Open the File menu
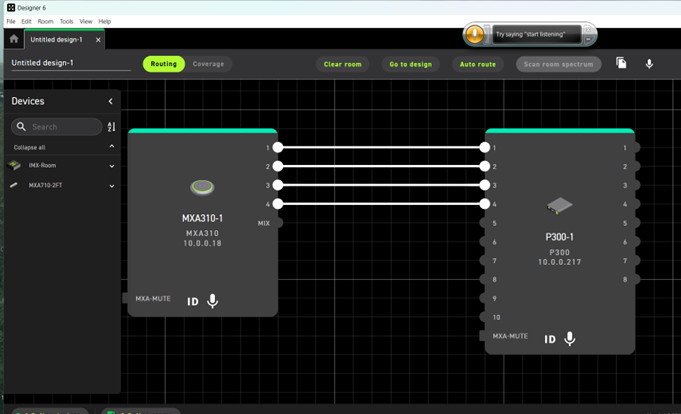This screenshot has height=414, width=681. (x=11, y=21)
